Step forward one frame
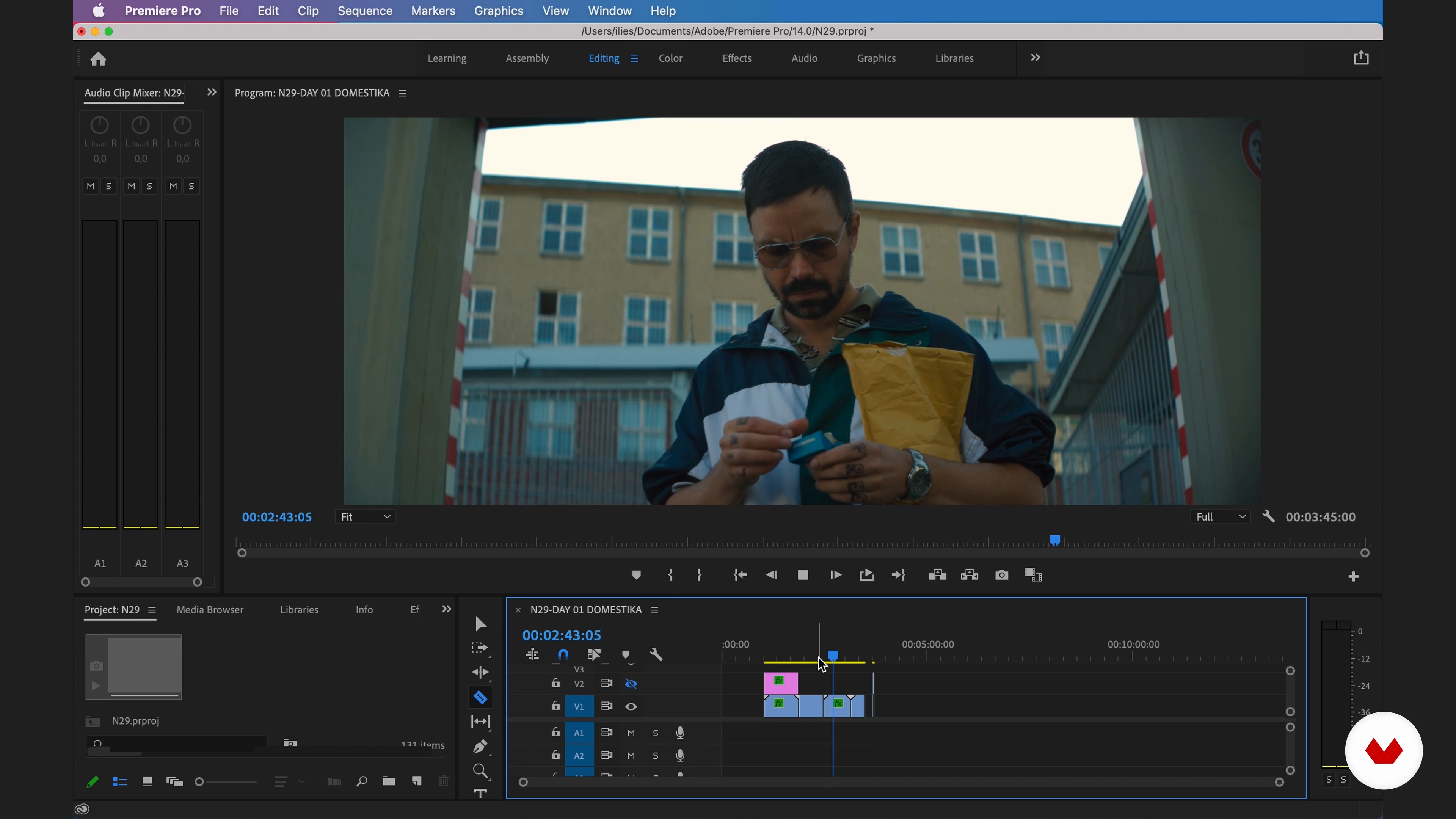1456x819 pixels. [835, 575]
